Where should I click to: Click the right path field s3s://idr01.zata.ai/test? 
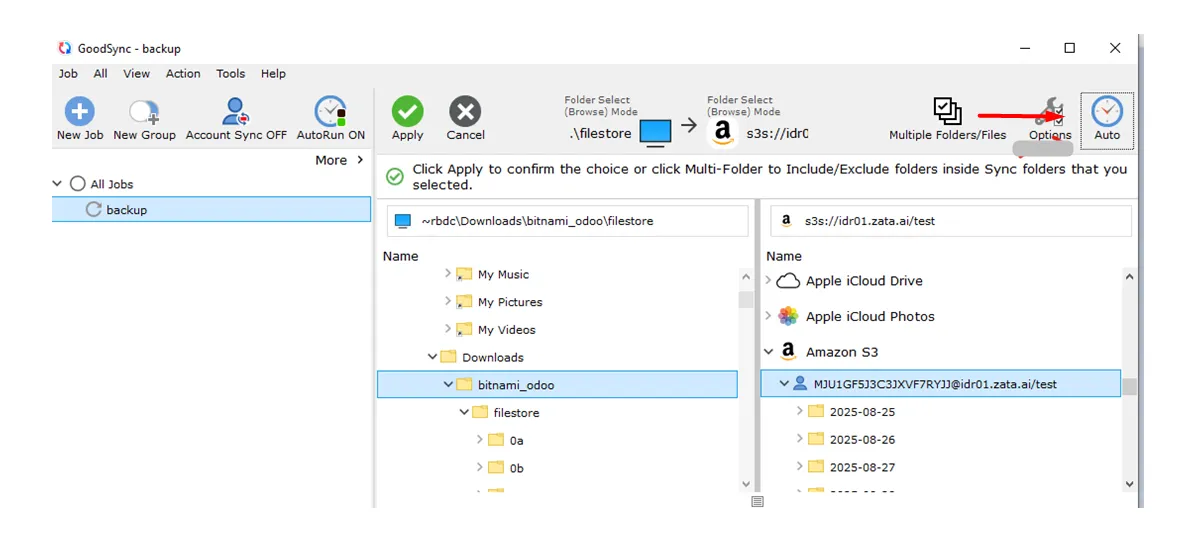(951, 222)
